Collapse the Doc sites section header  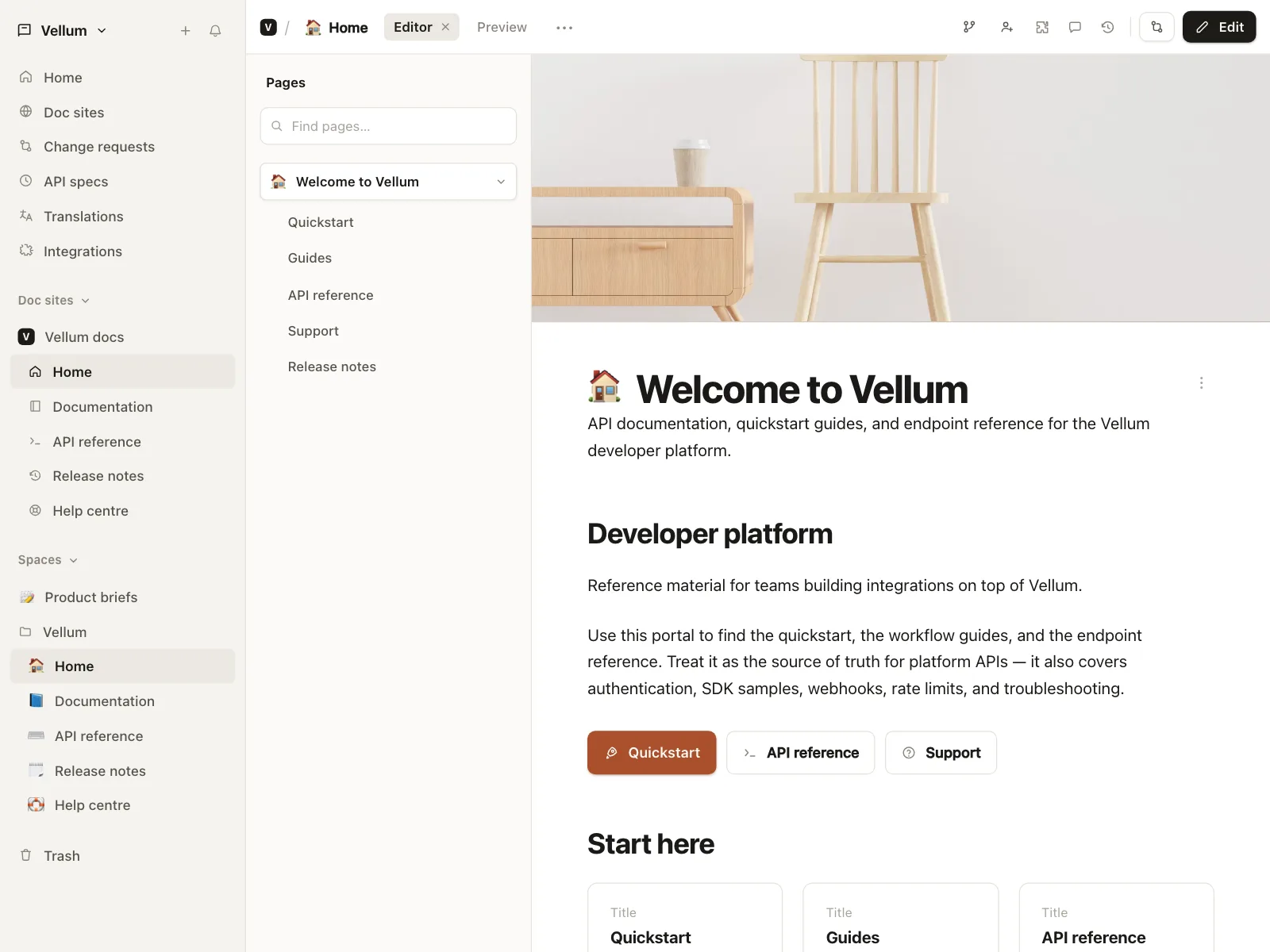(54, 301)
